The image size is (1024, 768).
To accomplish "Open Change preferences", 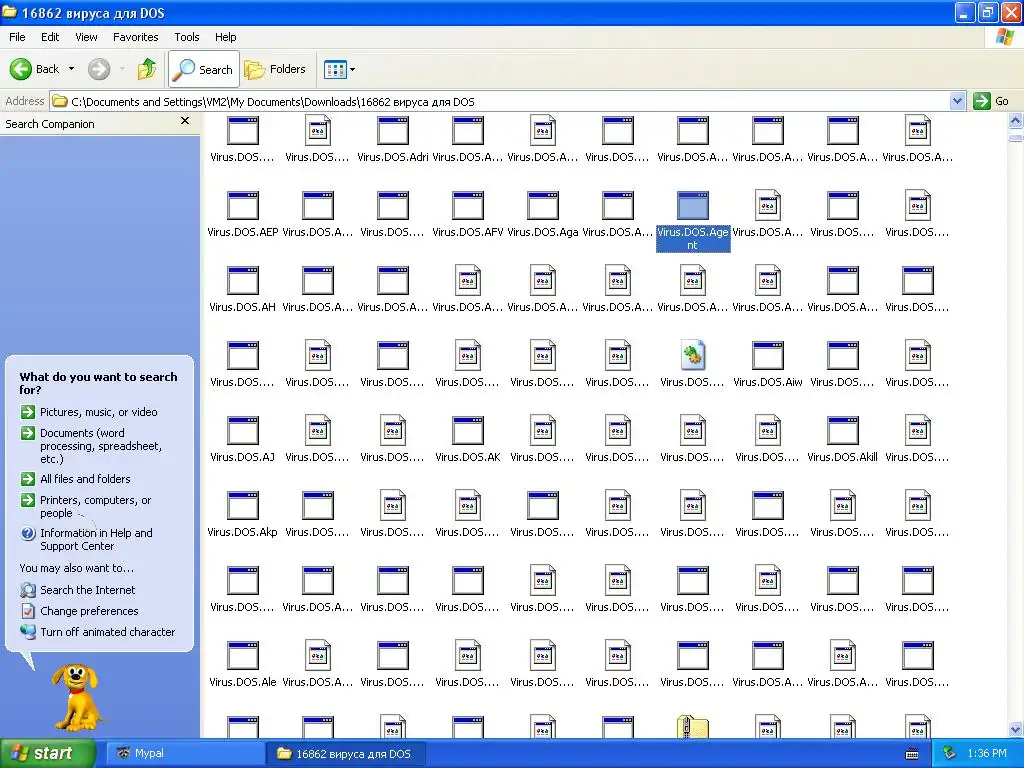I will (x=79, y=611).
